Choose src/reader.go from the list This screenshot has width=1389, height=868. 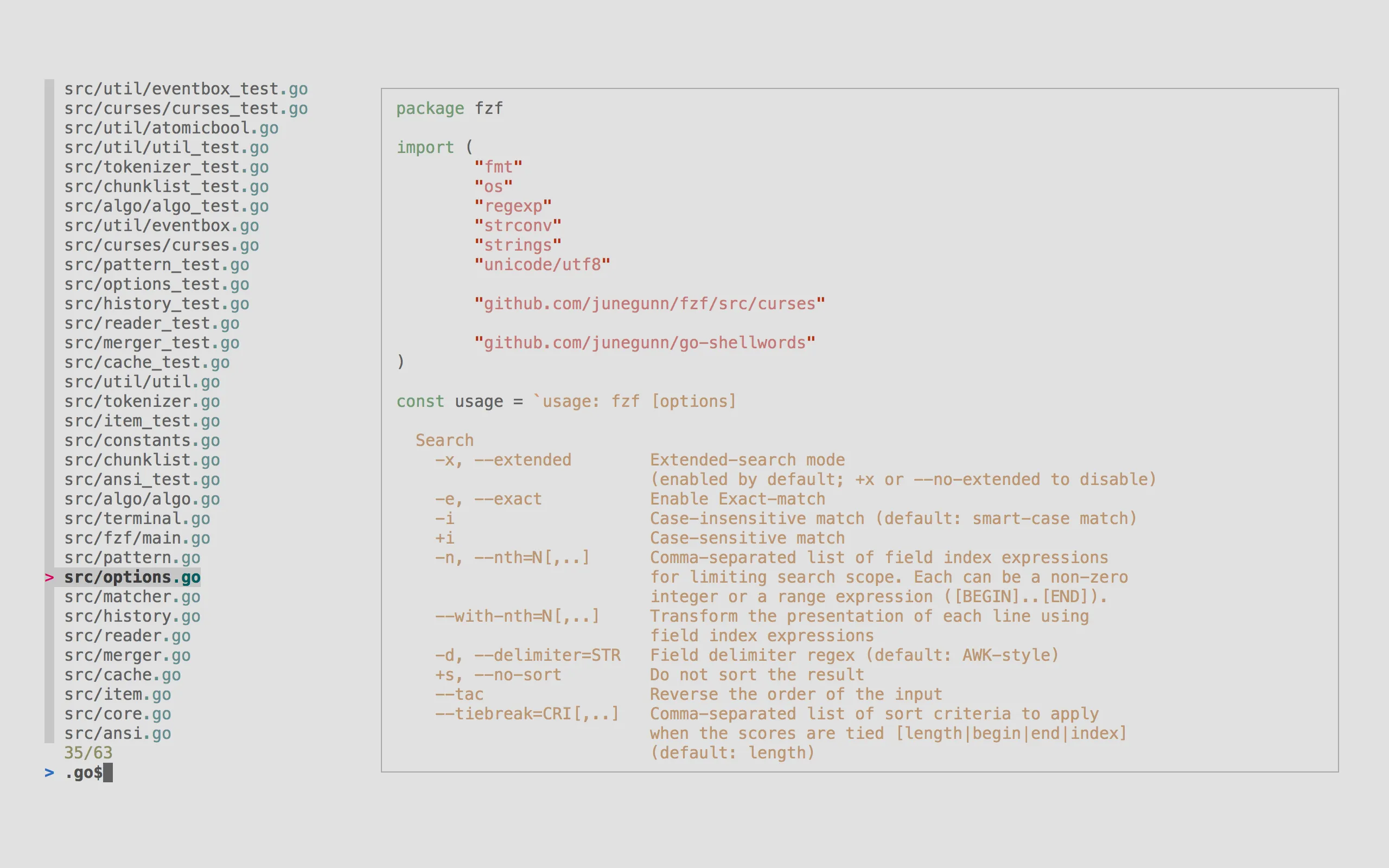pos(128,635)
